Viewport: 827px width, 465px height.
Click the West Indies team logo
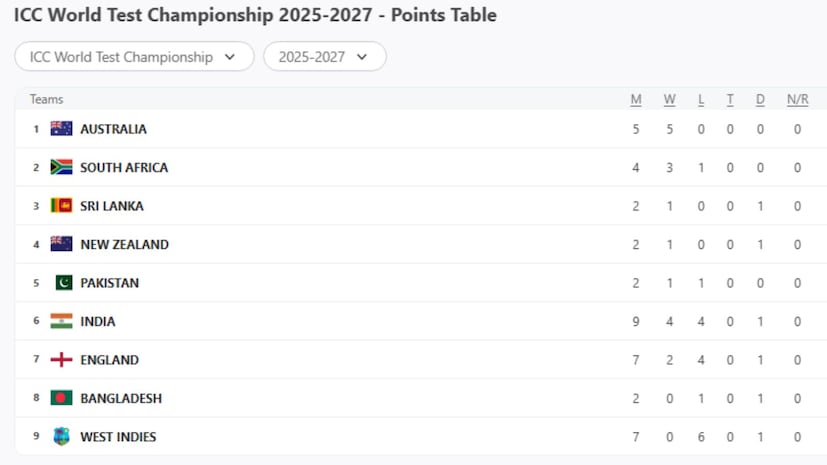61,437
